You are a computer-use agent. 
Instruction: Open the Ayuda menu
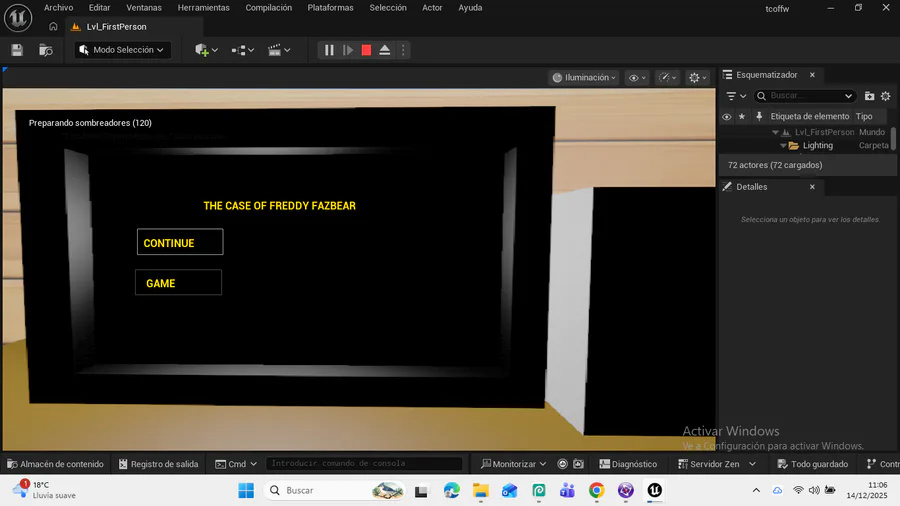pyautogui.click(x=470, y=7)
